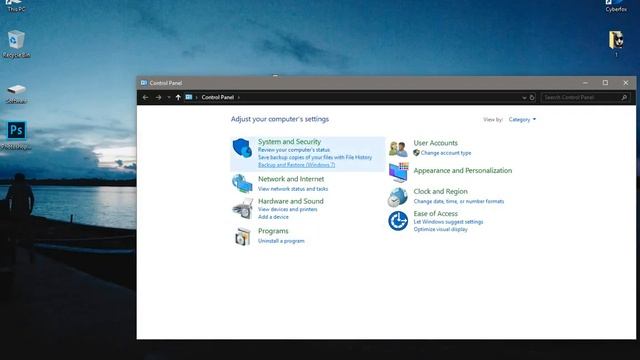Viewport: 640px width, 360px height.
Task: Click the Control Panel breadcrumb
Action: (218, 97)
